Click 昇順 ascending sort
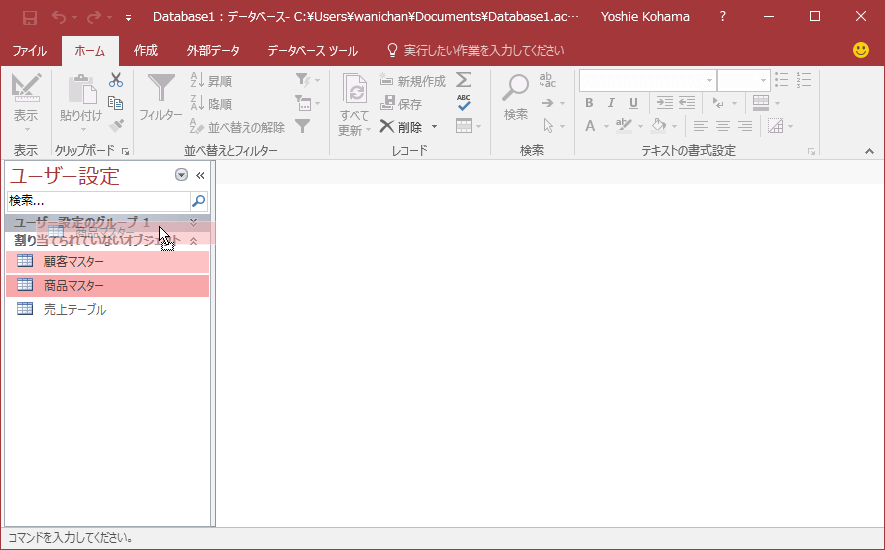Image resolution: width=885 pixels, height=550 pixels. (211, 81)
